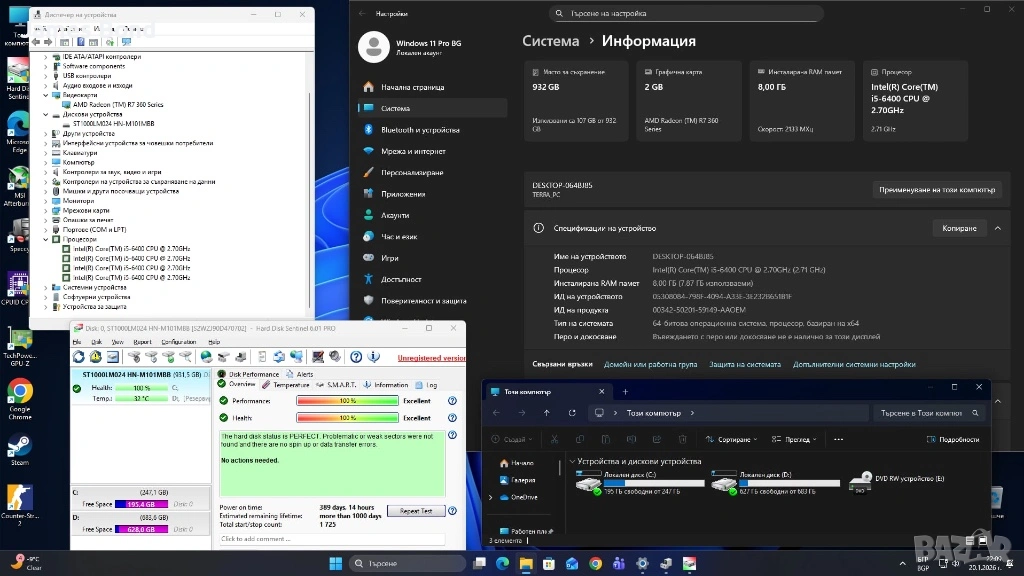Open the Configuration menu in Hard Disk Sentinel

pyautogui.click(x=179, y=342)
